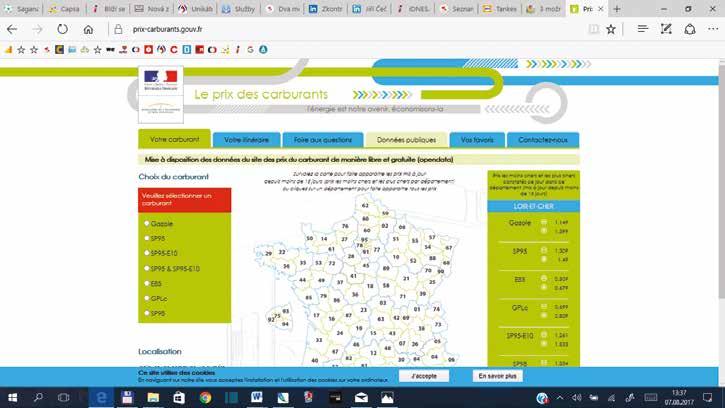Click the Edge icon on the taskbar

[x=101, y=397]
